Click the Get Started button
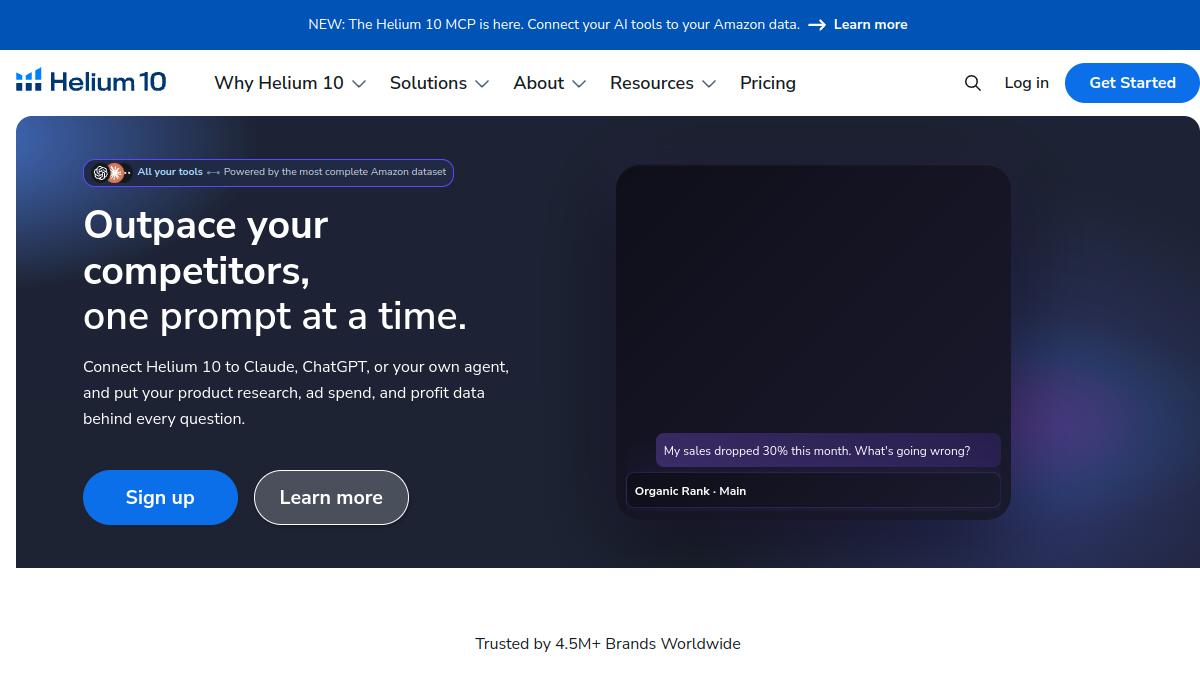The width and height of the screenshot is (1200, 675). [x=1132, y=83]
